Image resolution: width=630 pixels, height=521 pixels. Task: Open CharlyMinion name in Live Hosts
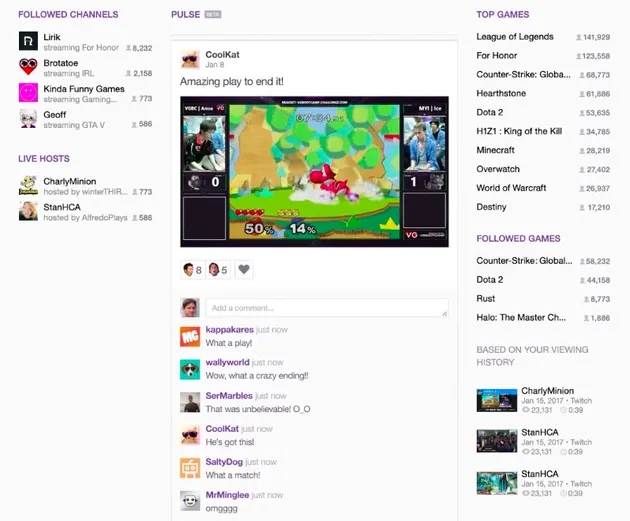[70, 181]
